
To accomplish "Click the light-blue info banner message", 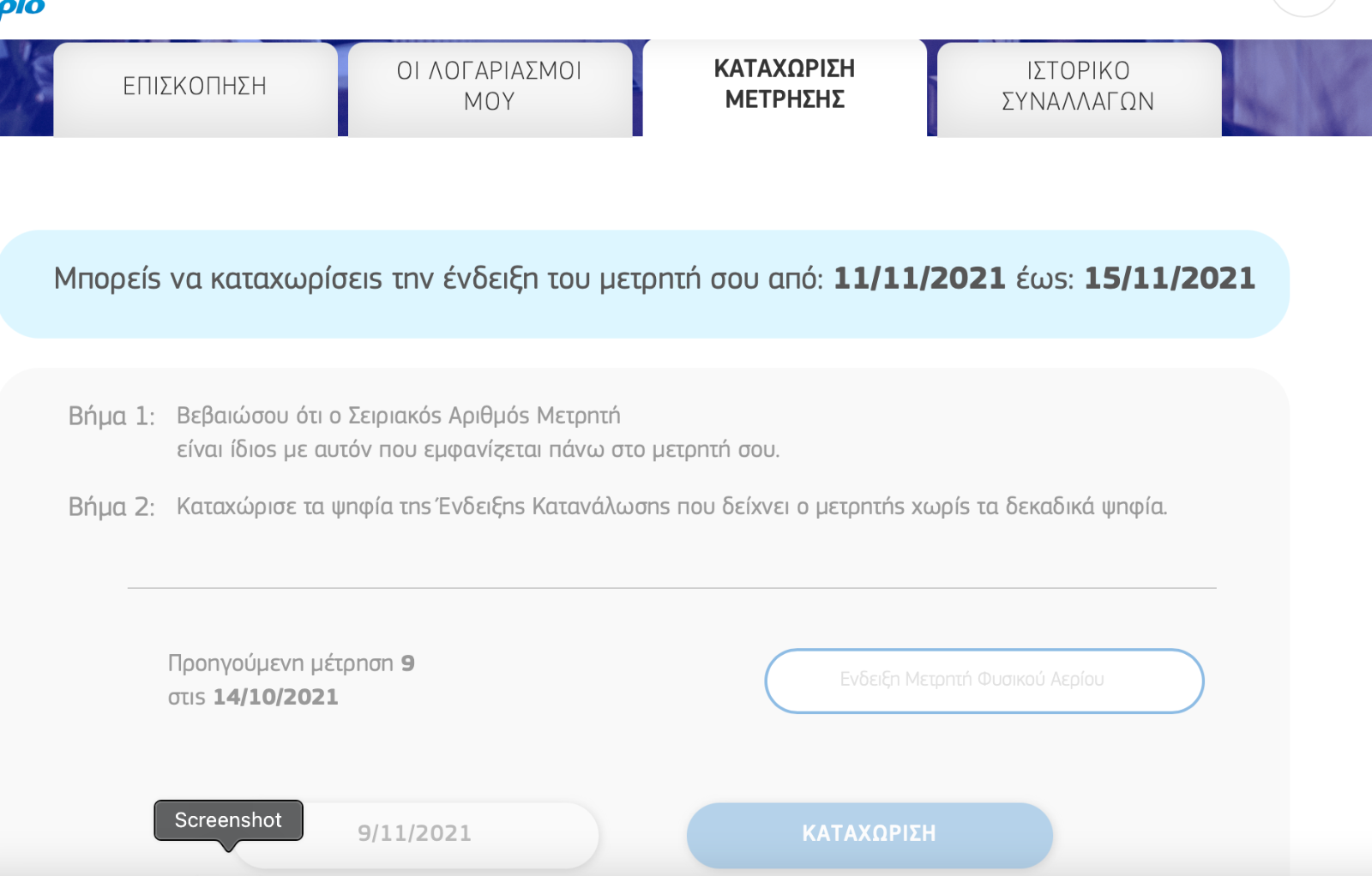I will coord(654,279).
